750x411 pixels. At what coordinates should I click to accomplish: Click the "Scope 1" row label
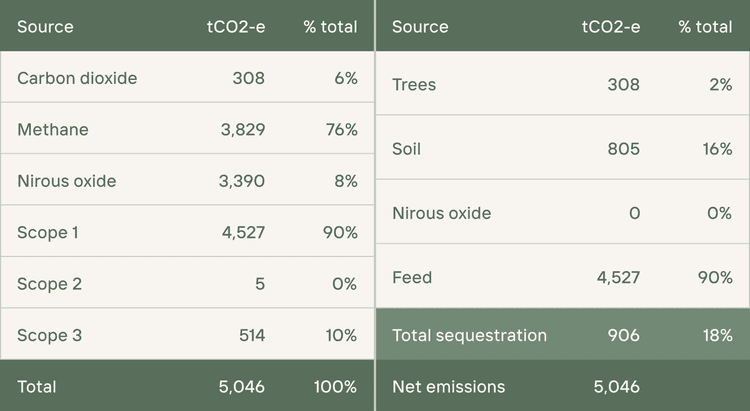[x=49, y=233]
